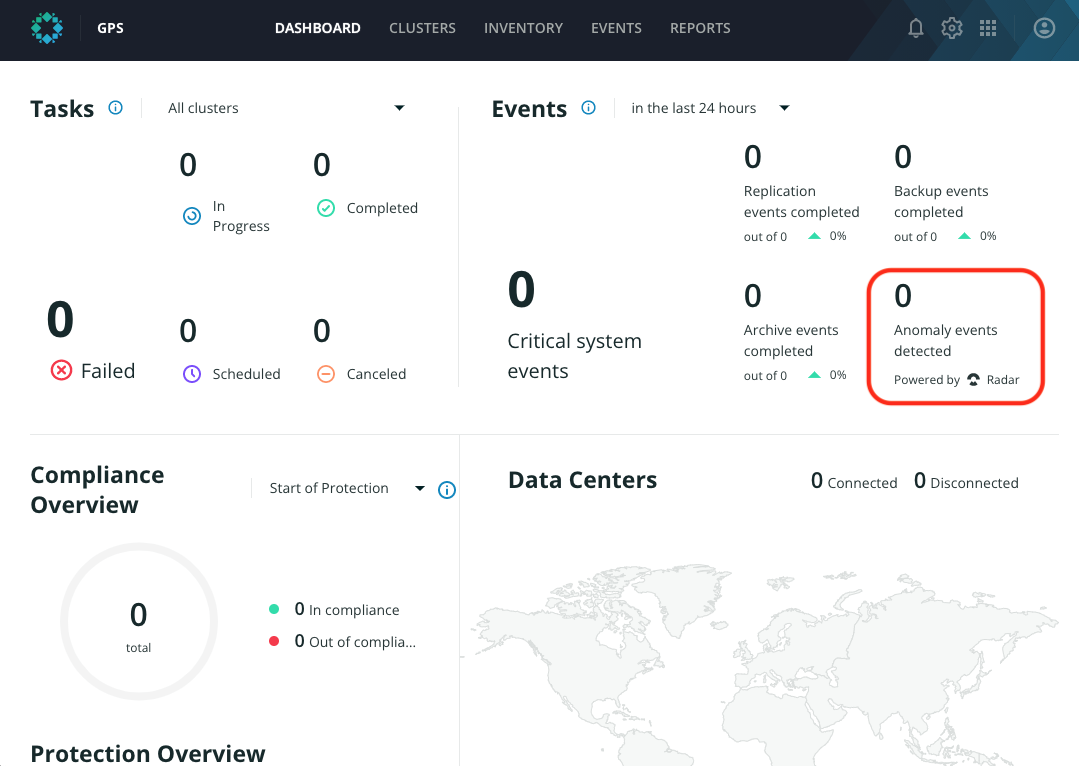Navigate to the EVENTS tab
The height and width of the screenshot is (766, 1079).
tap(616, 28)
